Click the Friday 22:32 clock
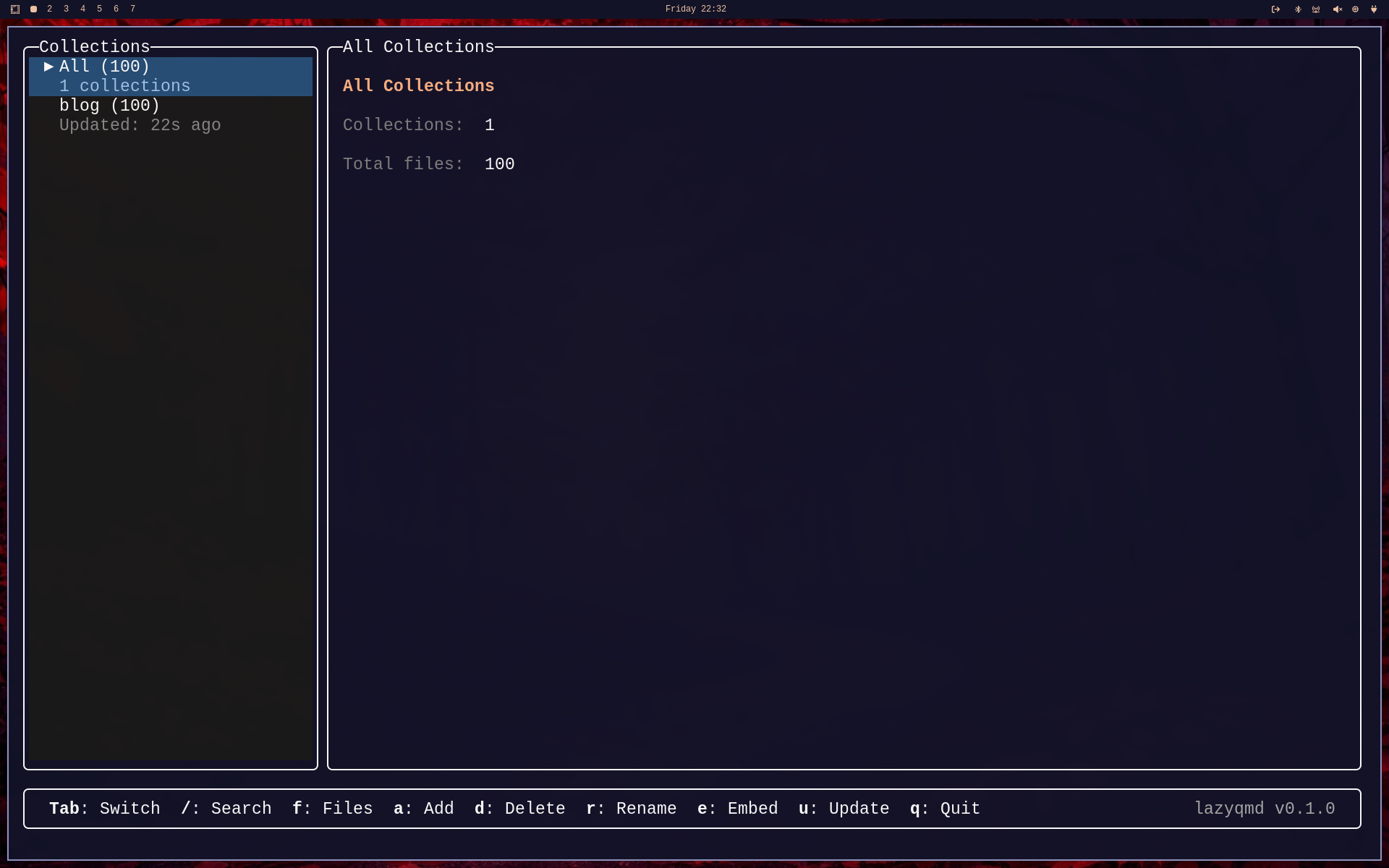 [695, 9]
